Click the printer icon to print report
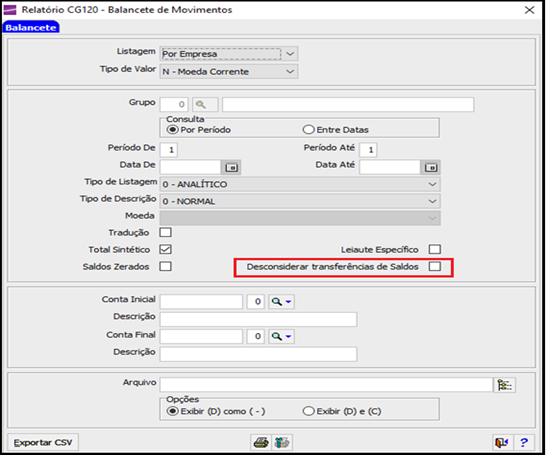The height and width of the screenshot is (455, 547). [x=261, y=442]
